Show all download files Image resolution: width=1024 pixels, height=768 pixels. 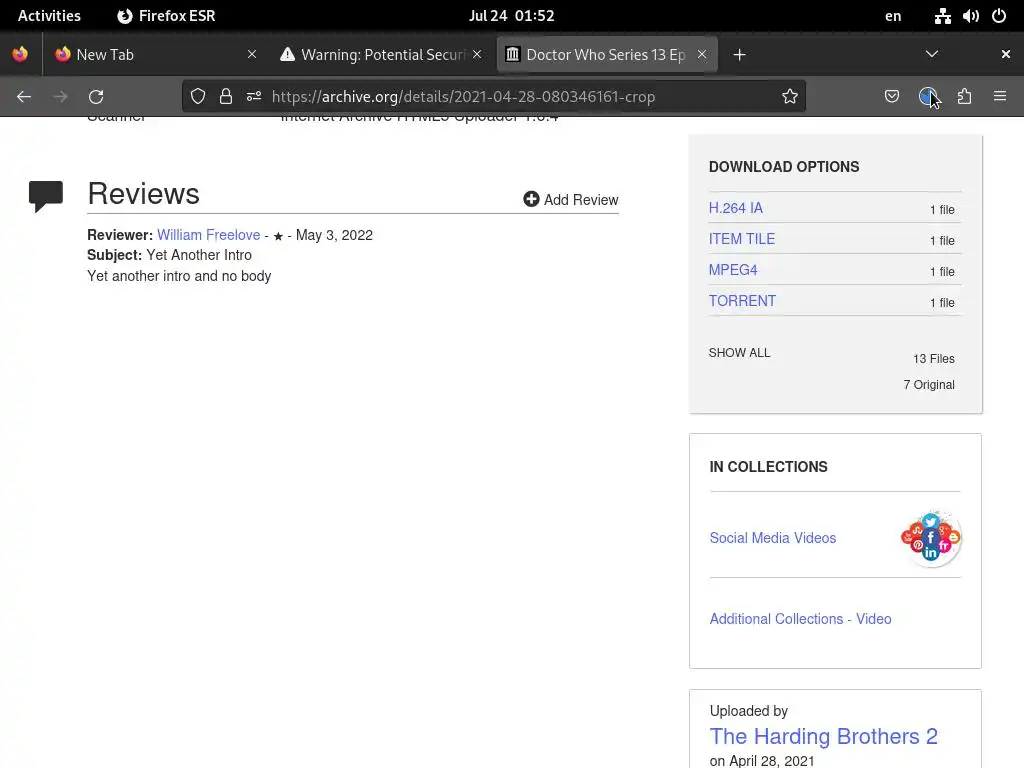[x=739, y=353]
